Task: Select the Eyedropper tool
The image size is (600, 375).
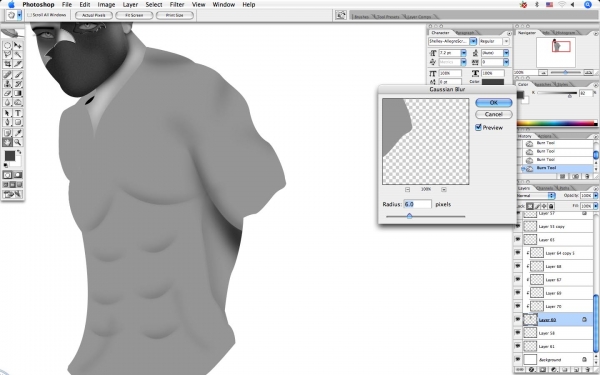Action: pos(18,133)
